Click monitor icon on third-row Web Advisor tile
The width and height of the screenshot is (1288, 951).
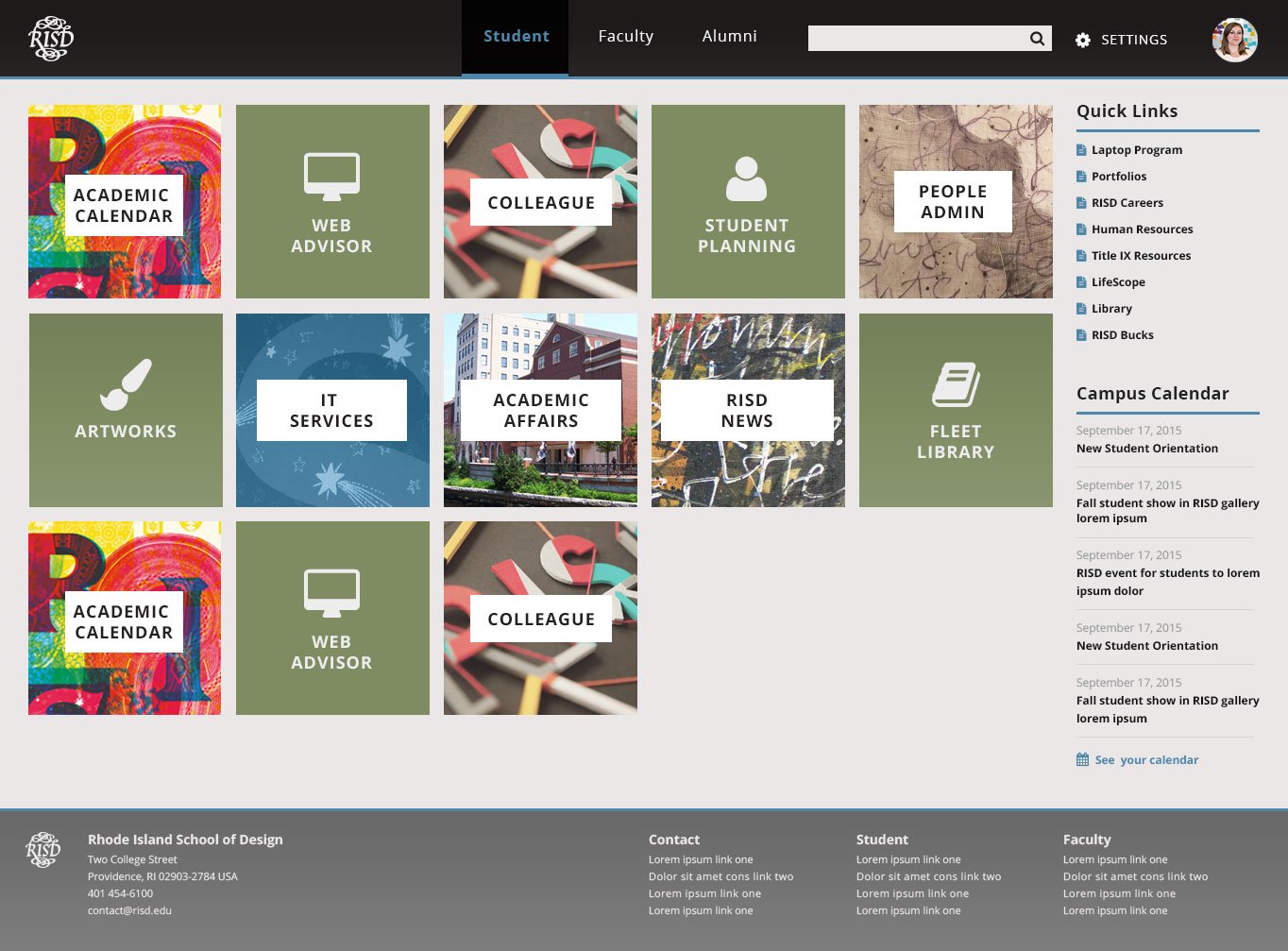tap(331, 593)
